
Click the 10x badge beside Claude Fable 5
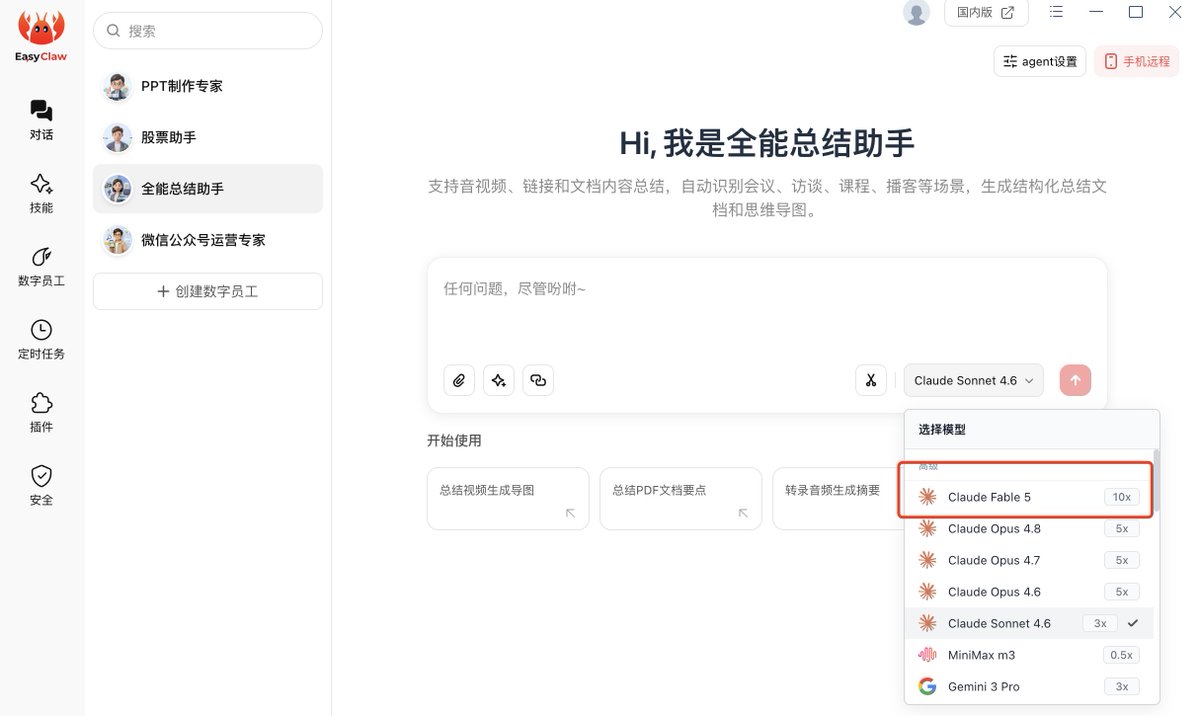click(x=1122, y=497)
